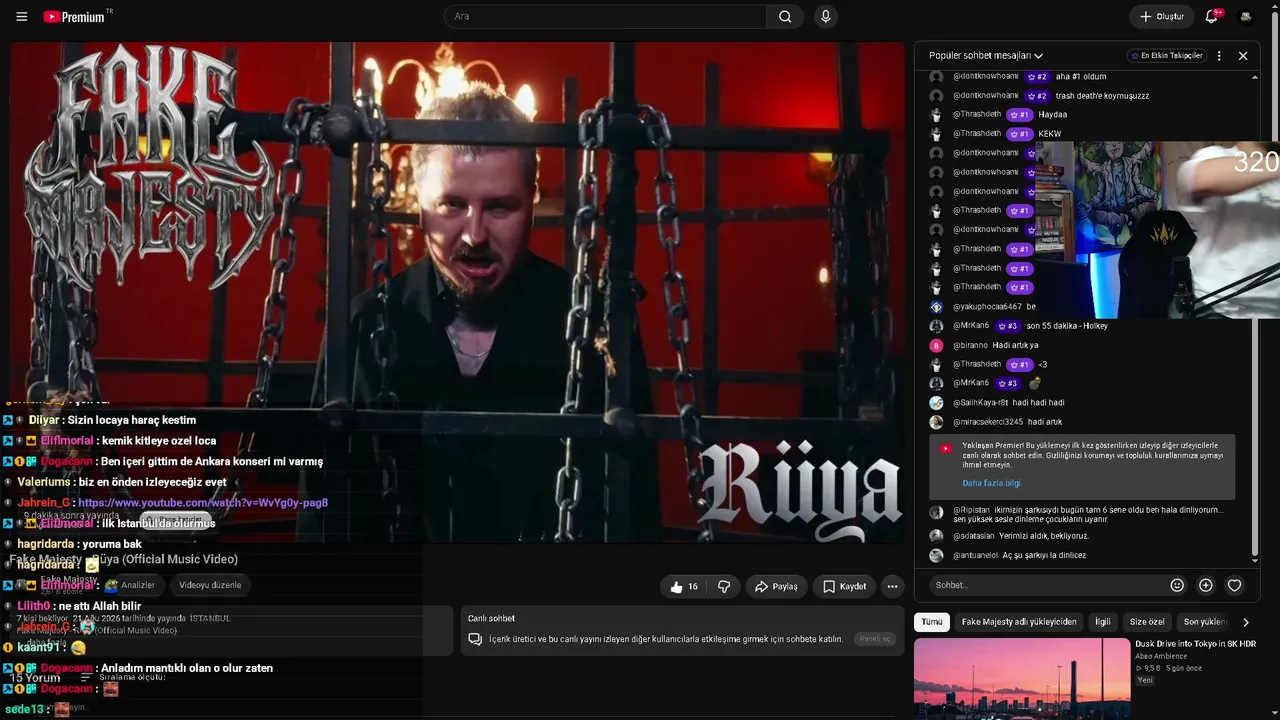Focus the 'Ara' search field
The image size is (1280, 720).
[x=605, y=17]
